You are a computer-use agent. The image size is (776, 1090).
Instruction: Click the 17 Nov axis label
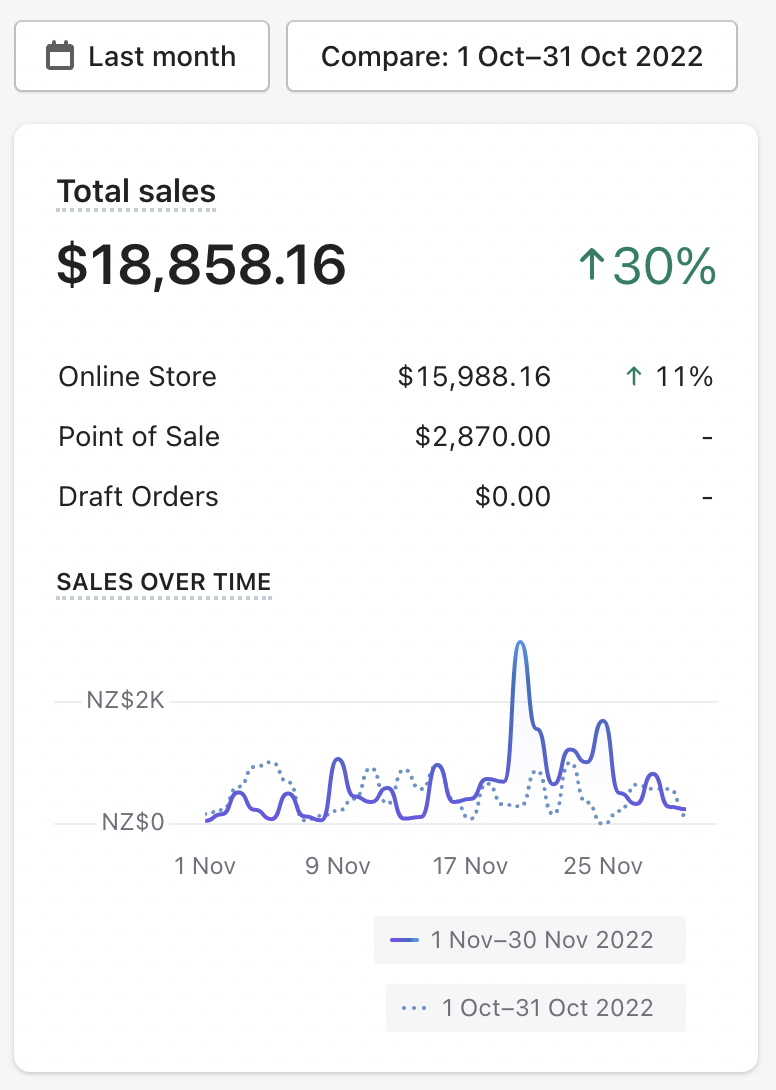point(470,865)
